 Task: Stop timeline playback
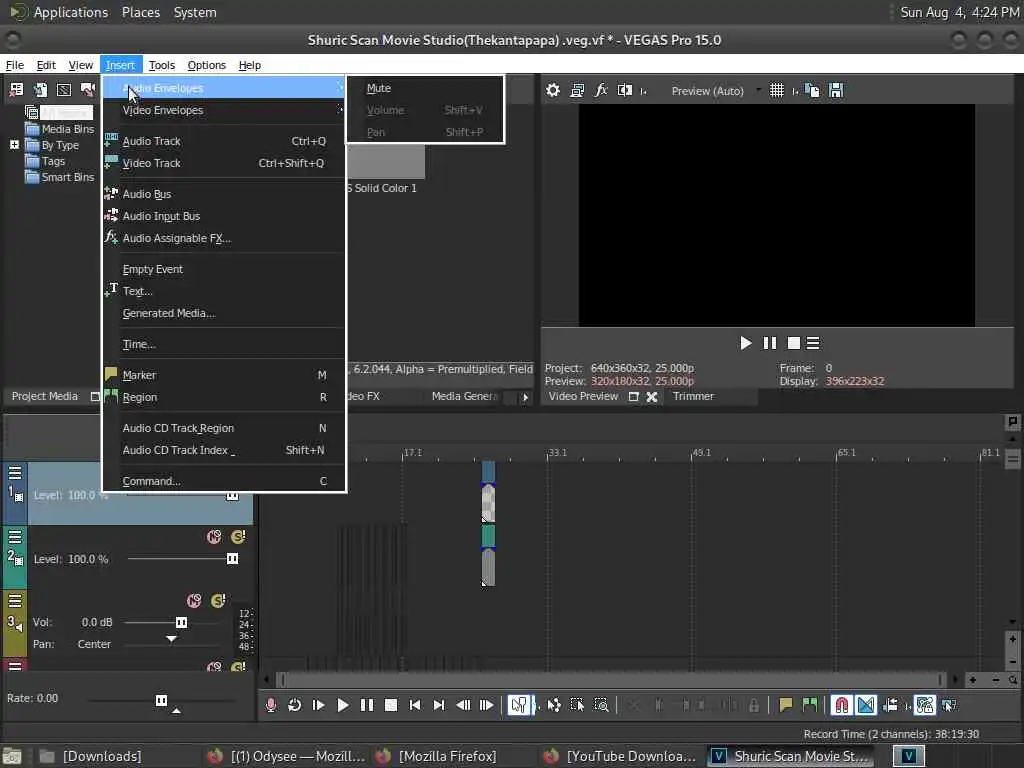click(391, 705)
